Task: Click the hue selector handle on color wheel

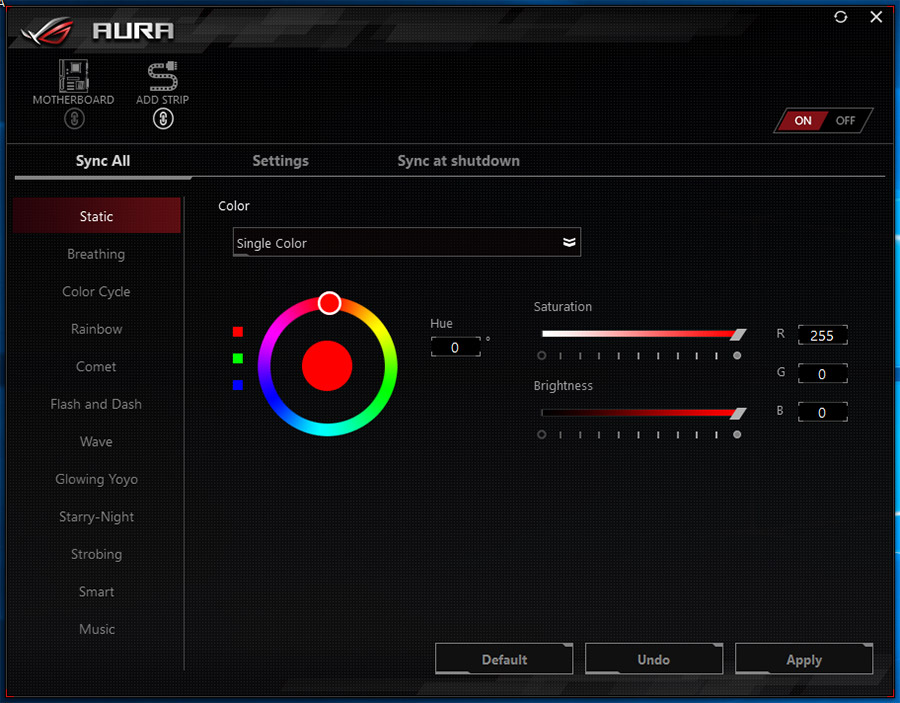Action: pyautogui.click(x=329, y=302)
